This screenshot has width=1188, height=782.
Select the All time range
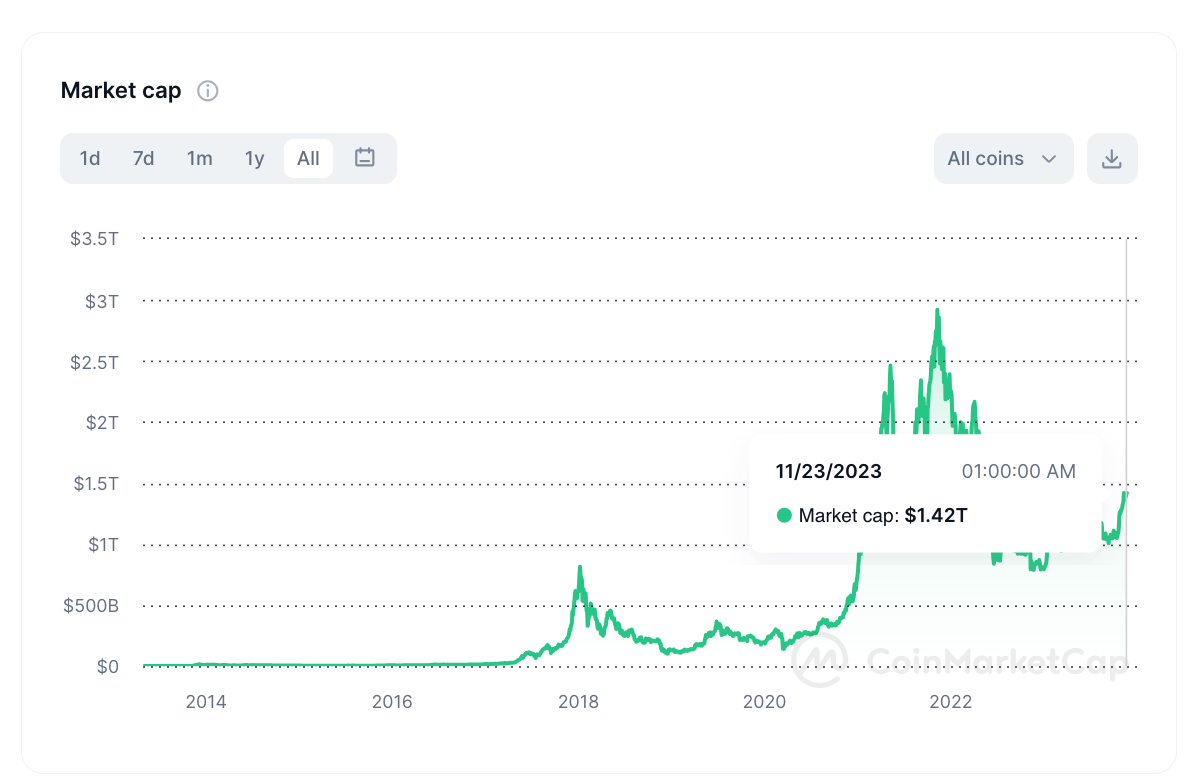pyautogui.click(x=308, y=159)
